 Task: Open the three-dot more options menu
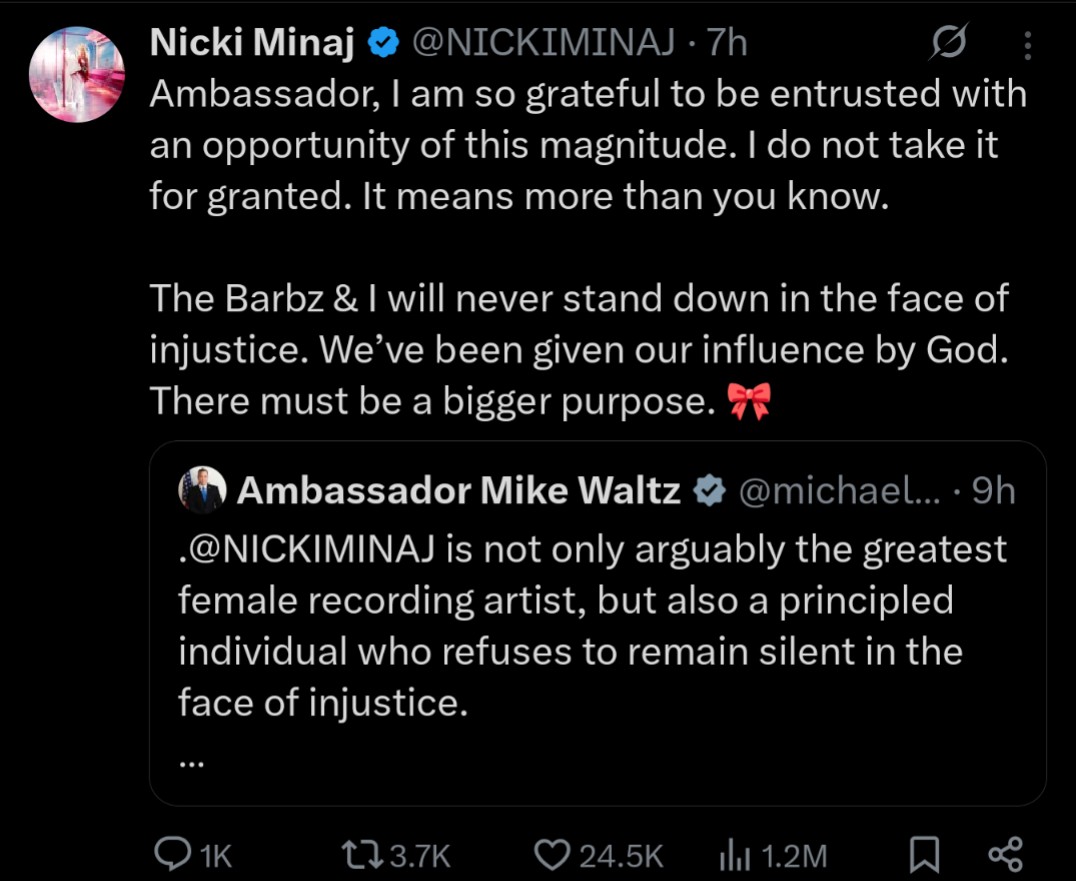click(x=1027, y=45)
